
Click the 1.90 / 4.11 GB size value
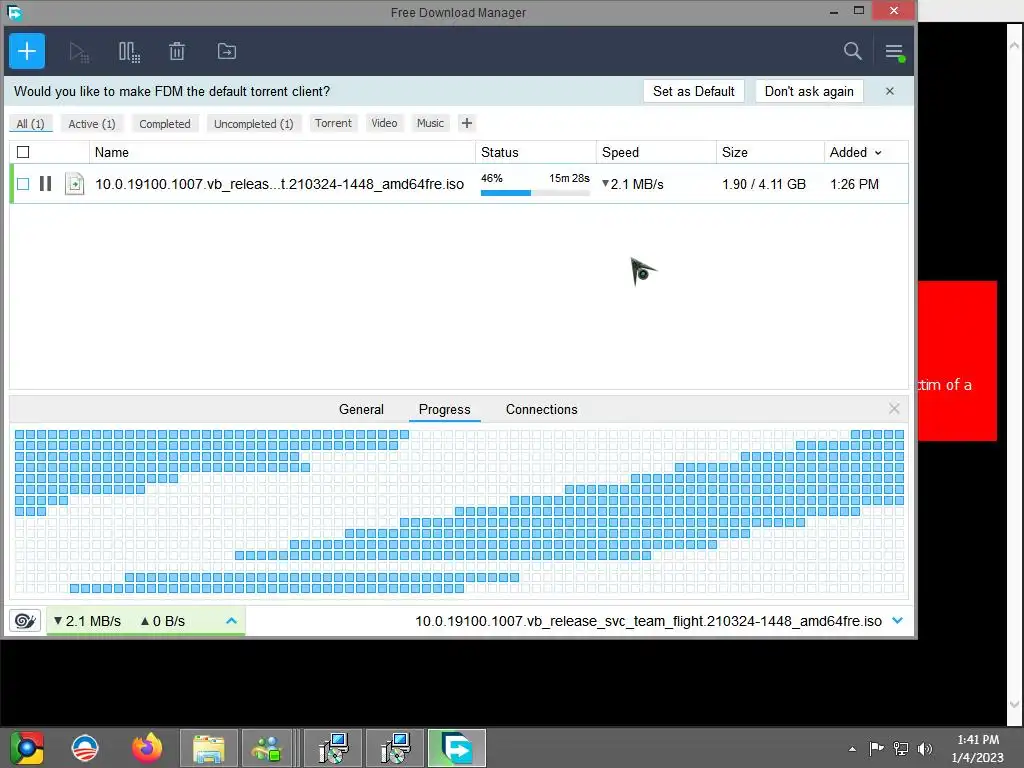(764, 184)
